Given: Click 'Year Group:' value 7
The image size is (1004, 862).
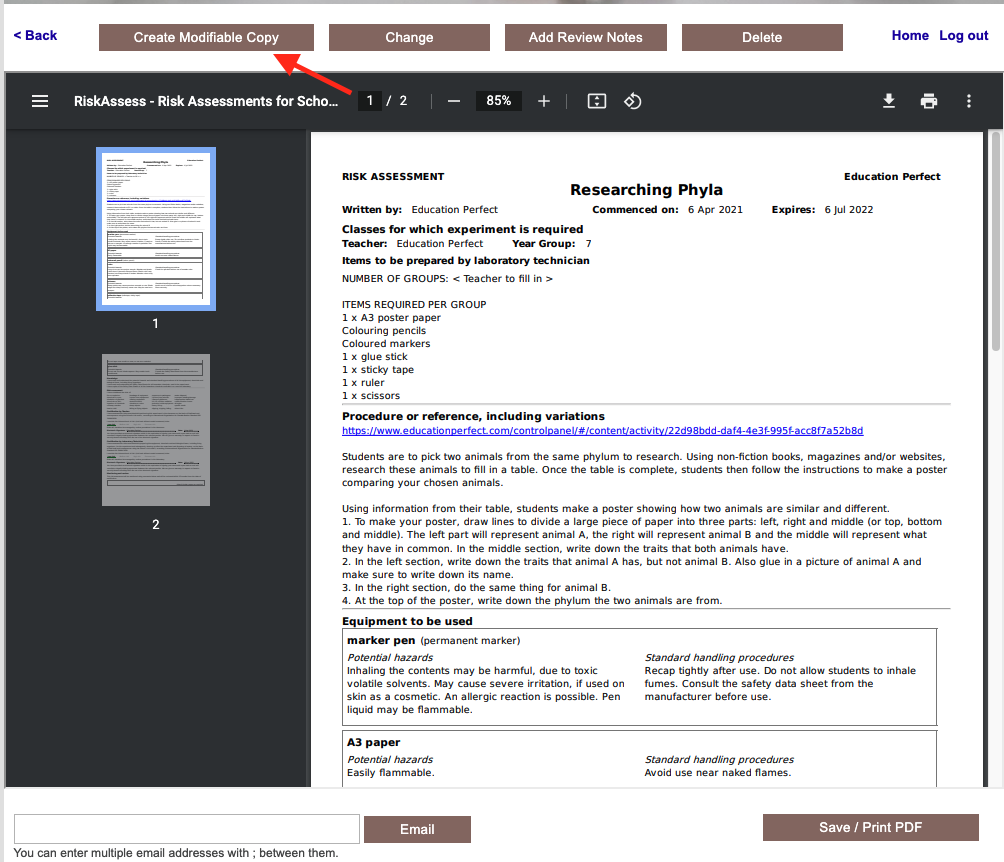Looking at the screenshot, I should click(x=588, y=244).
